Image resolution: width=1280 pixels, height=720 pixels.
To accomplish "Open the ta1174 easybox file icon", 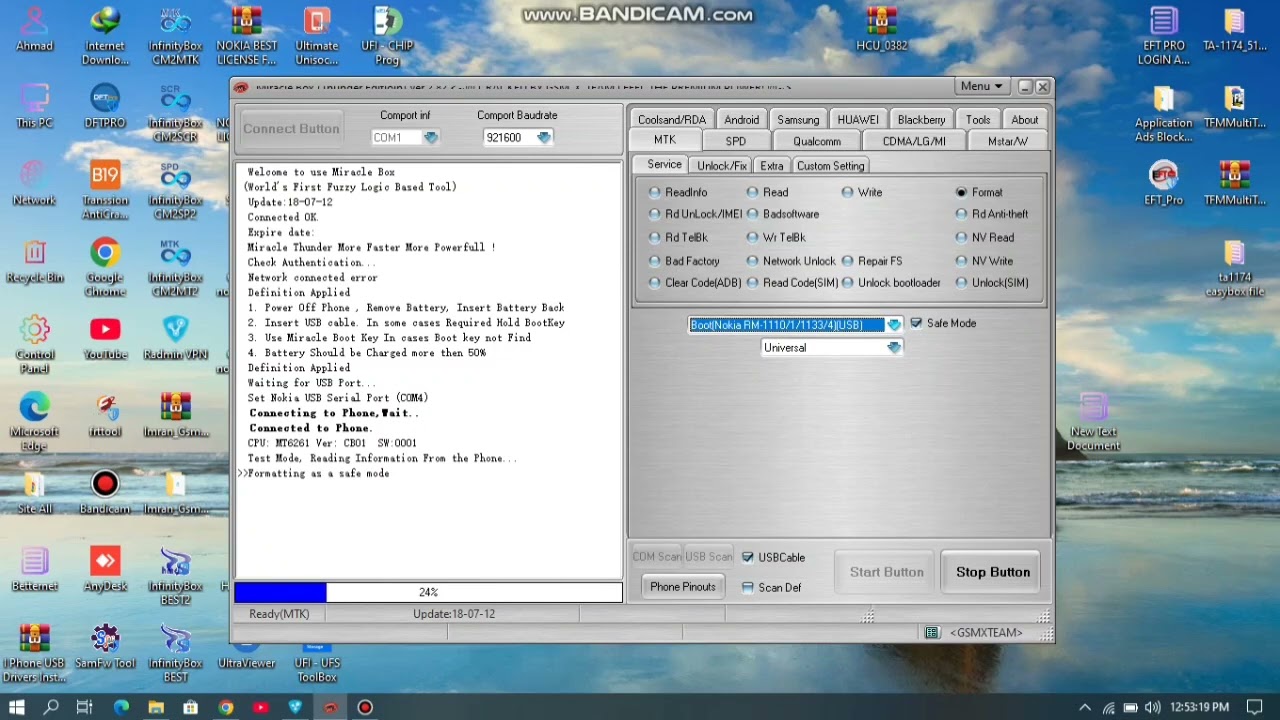I will (x=1235, y=268).
